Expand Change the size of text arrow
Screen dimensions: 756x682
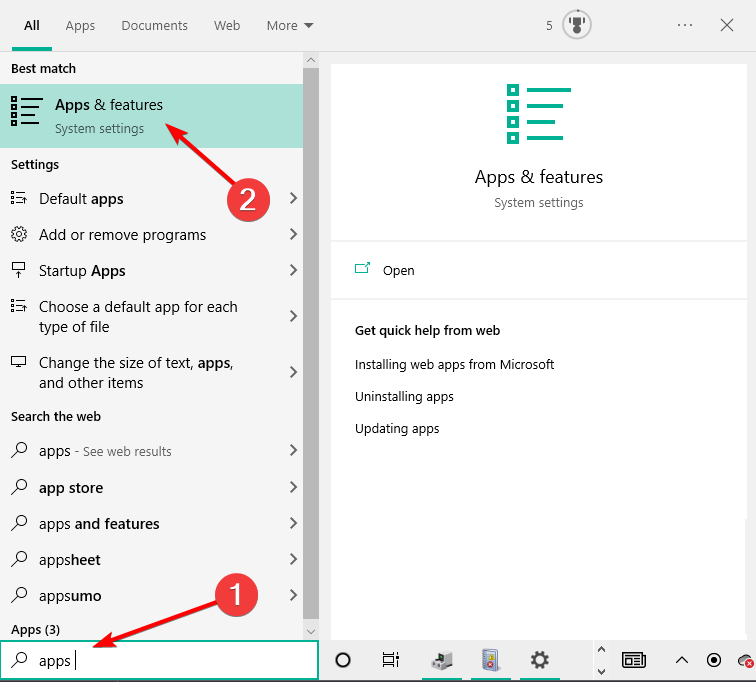pos(293,372)
